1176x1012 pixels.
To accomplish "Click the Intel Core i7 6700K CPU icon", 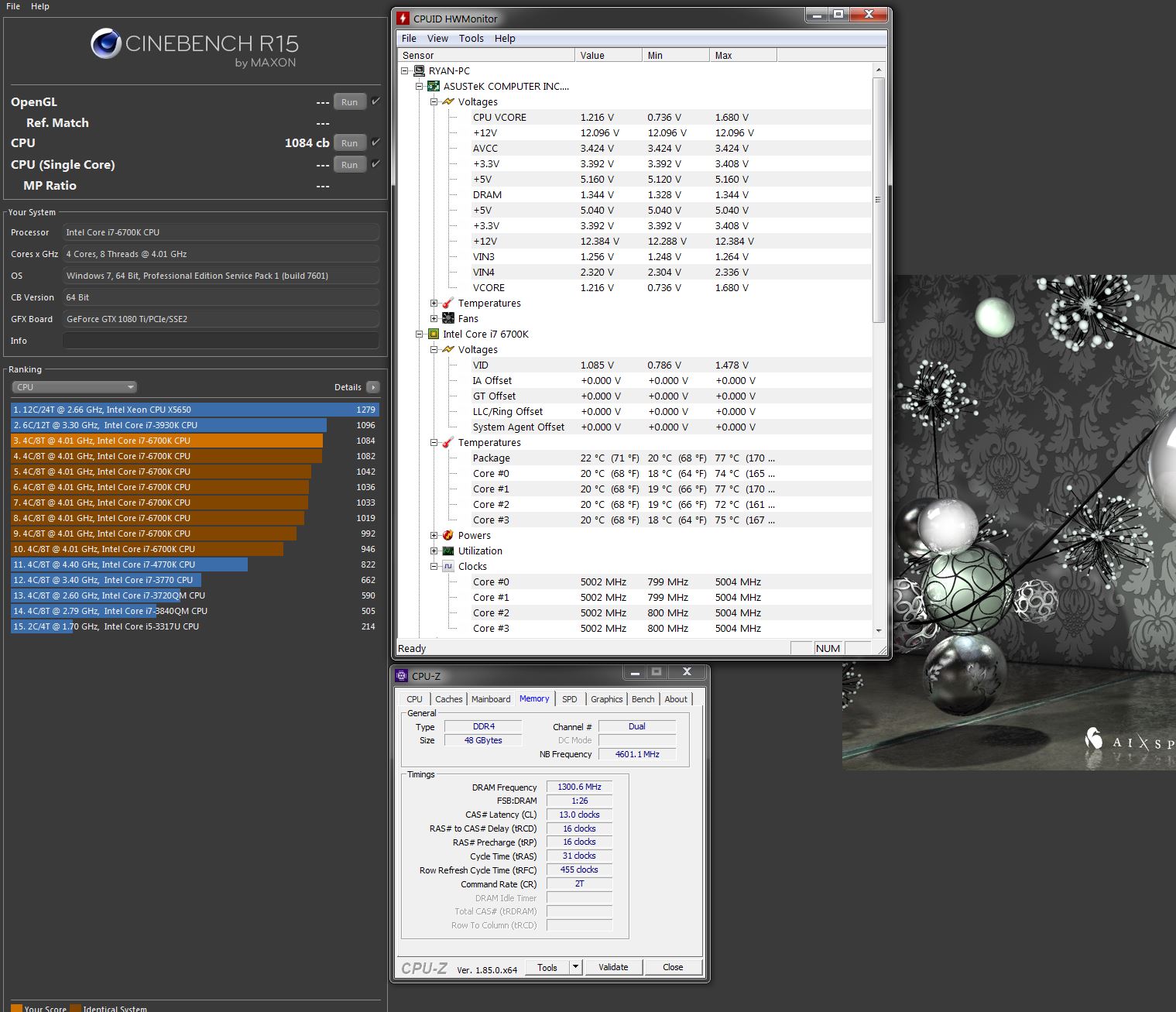I will pos(434,334).
